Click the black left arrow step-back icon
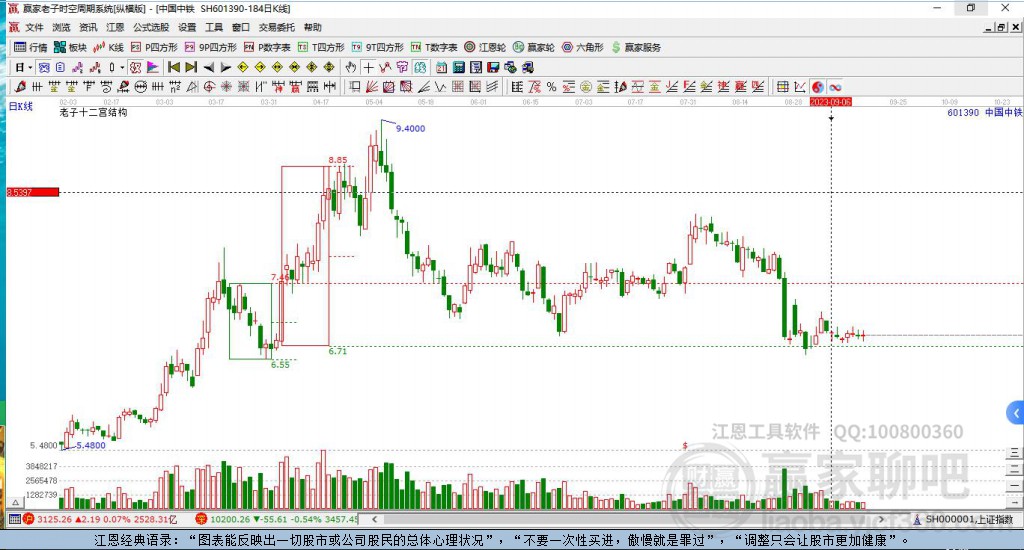The image size is (1024, 550). (208, 67)
